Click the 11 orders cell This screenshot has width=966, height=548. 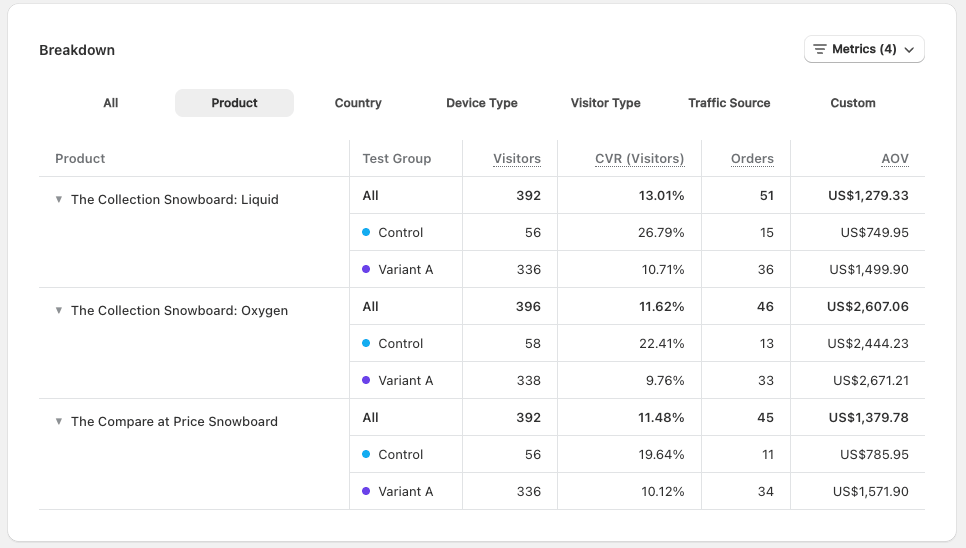click(768, 454)
